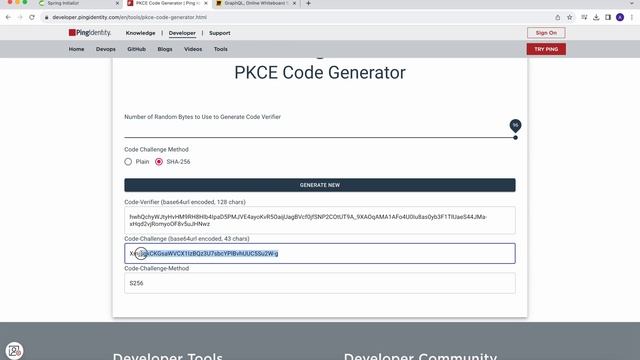Click the Developer Community footer heading
Viewport: 640px width, 360px height.
coord(420,356)
